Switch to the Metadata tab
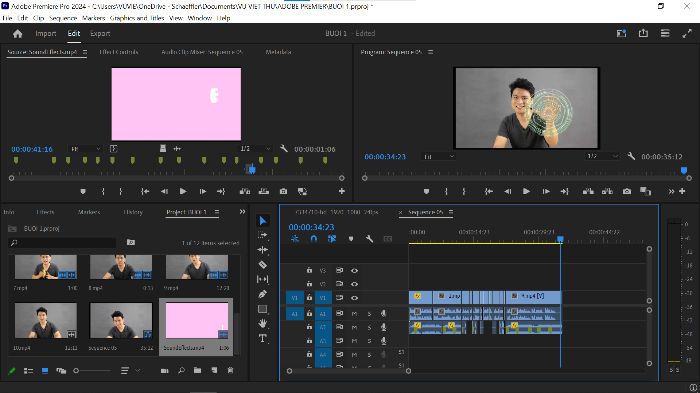 click(278, 52)
